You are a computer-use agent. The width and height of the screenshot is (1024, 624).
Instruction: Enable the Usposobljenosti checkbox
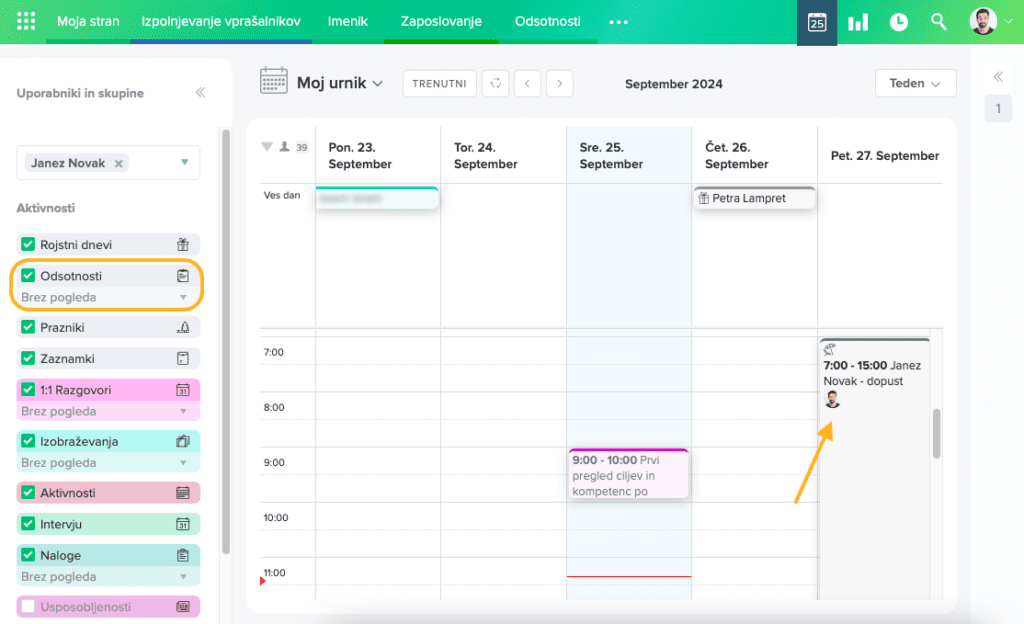[28, 607]
